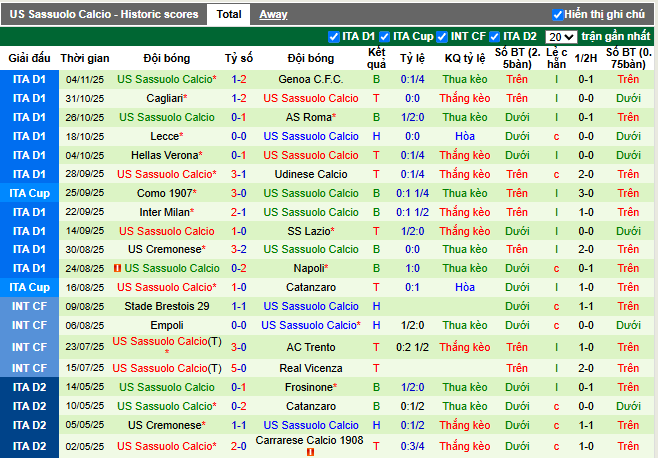Open Real Vicenza team link
This screenshot has height=458, width=658.
[x=311, y=368]
